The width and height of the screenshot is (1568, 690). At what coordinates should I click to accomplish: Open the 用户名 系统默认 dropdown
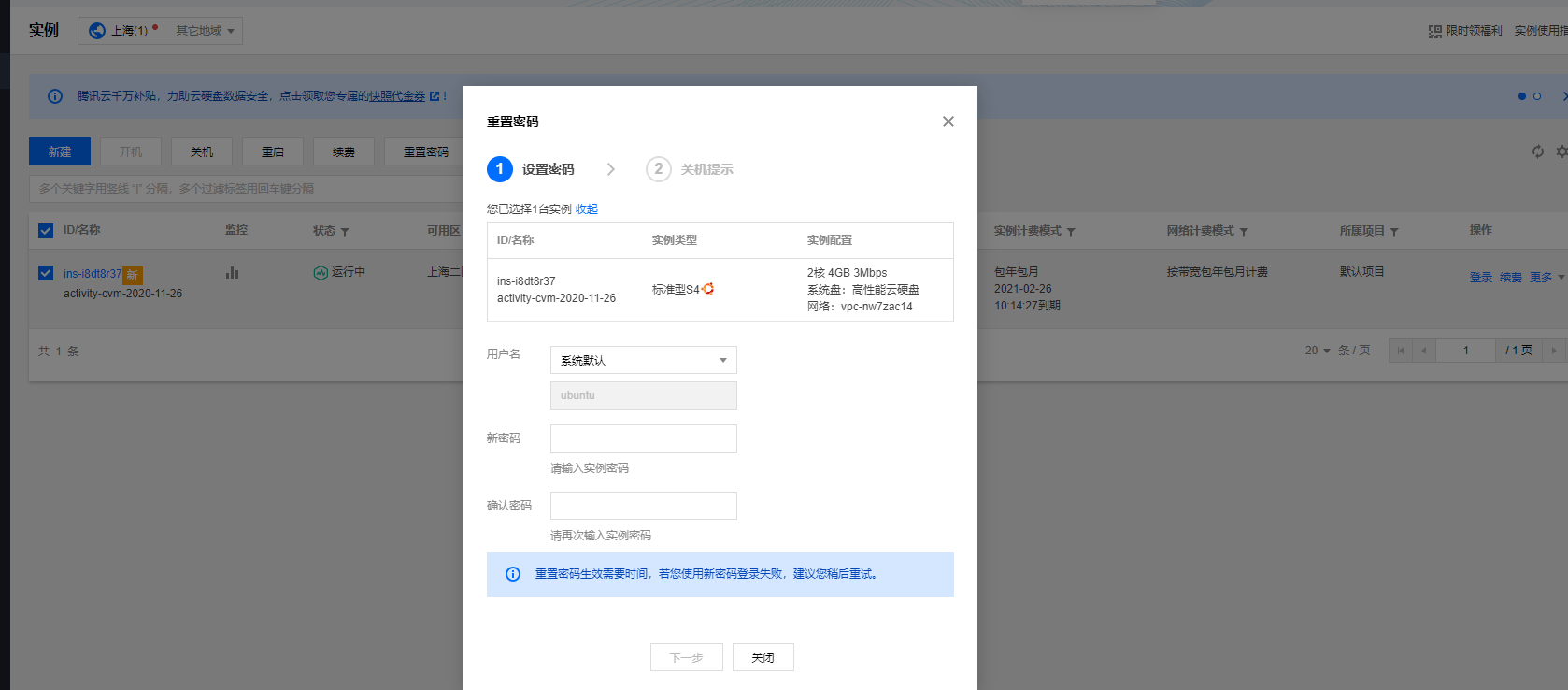coord(643,360)
